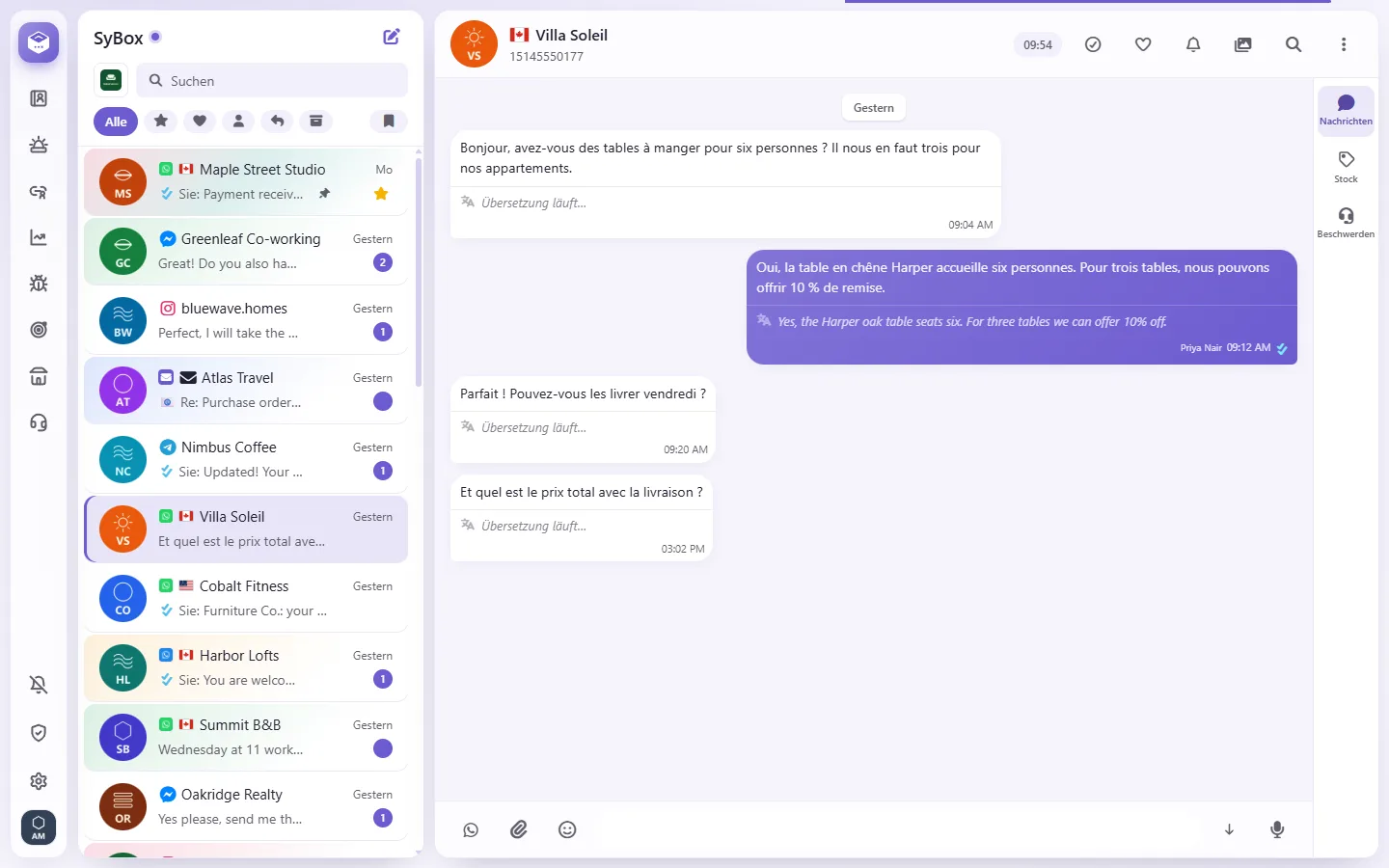Image resolution: width=1389 pixels, height=868 pixels.
Task: Record a voice message with the microphone
Action: [x=1277, y=829]
